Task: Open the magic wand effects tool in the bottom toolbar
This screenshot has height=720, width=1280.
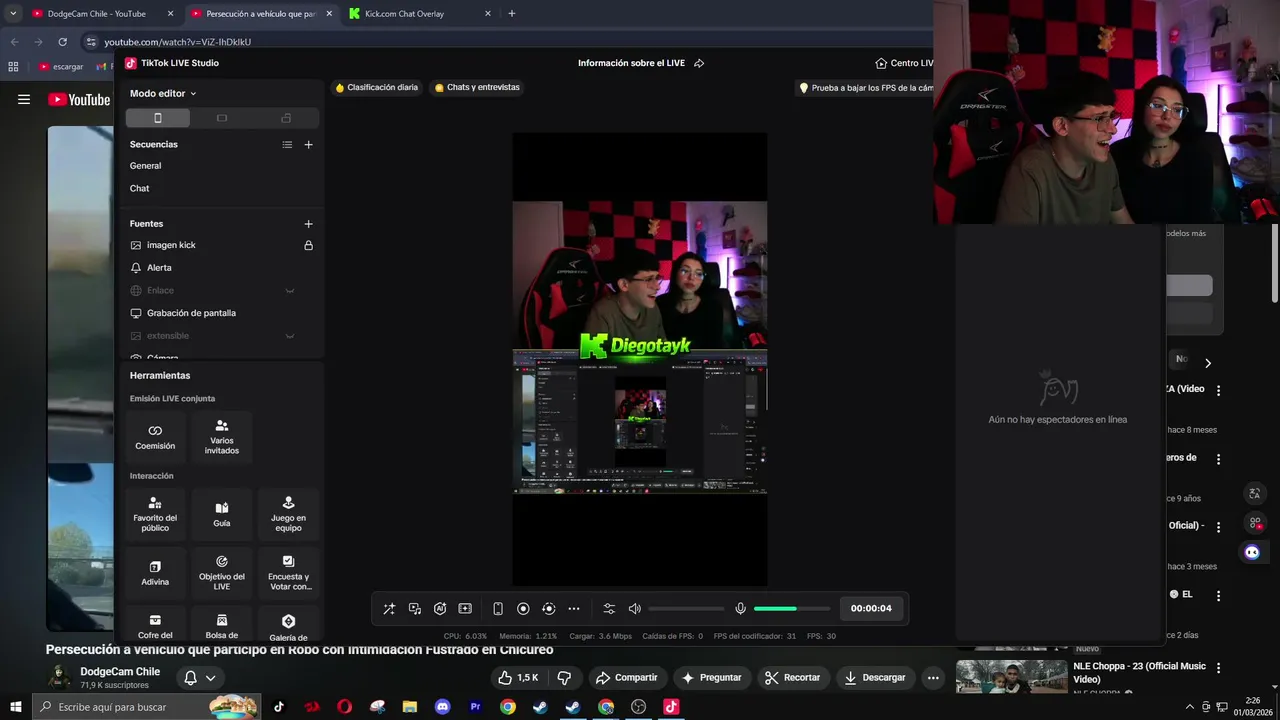Action: coord(389,608)
